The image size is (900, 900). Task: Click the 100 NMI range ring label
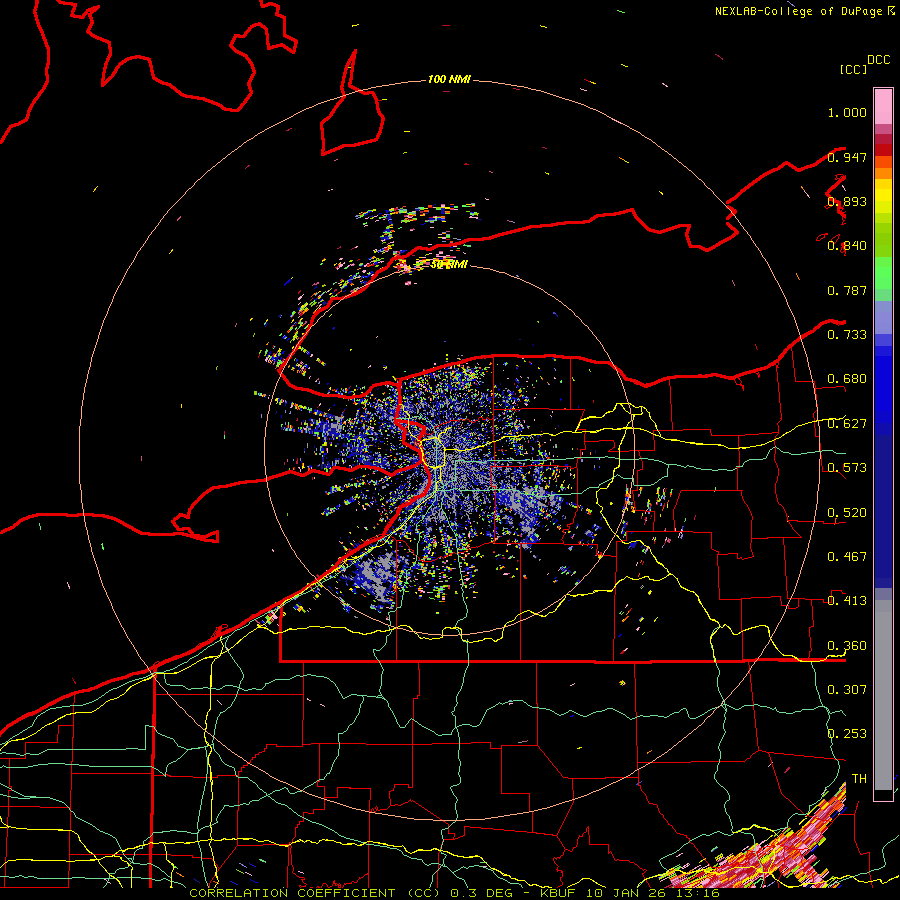click(449, 79)
